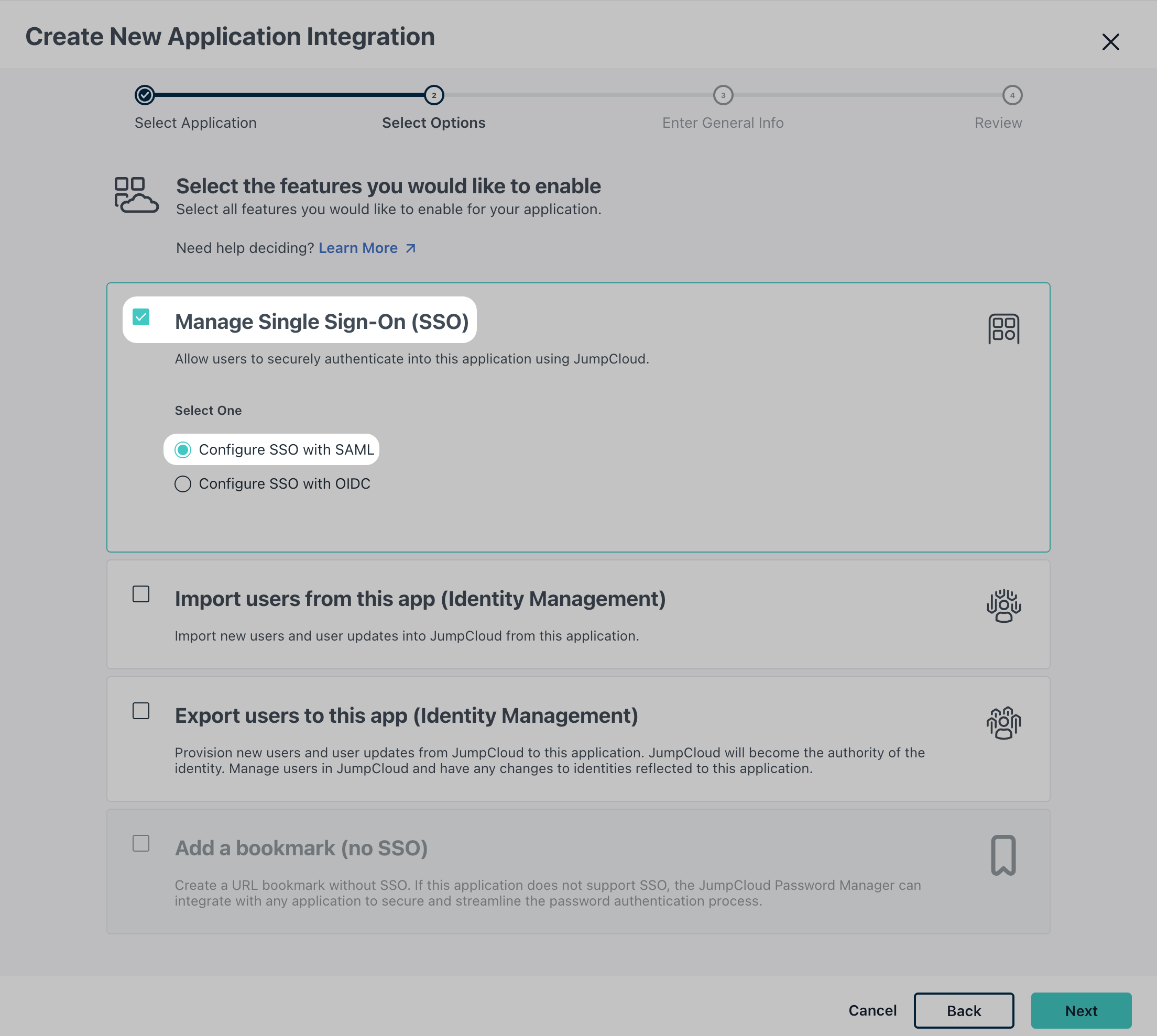Click the completed Select Application step circle
The height and width of the screenshot is (1036, 1157).
pyautogui.click(x=145, y=95)
